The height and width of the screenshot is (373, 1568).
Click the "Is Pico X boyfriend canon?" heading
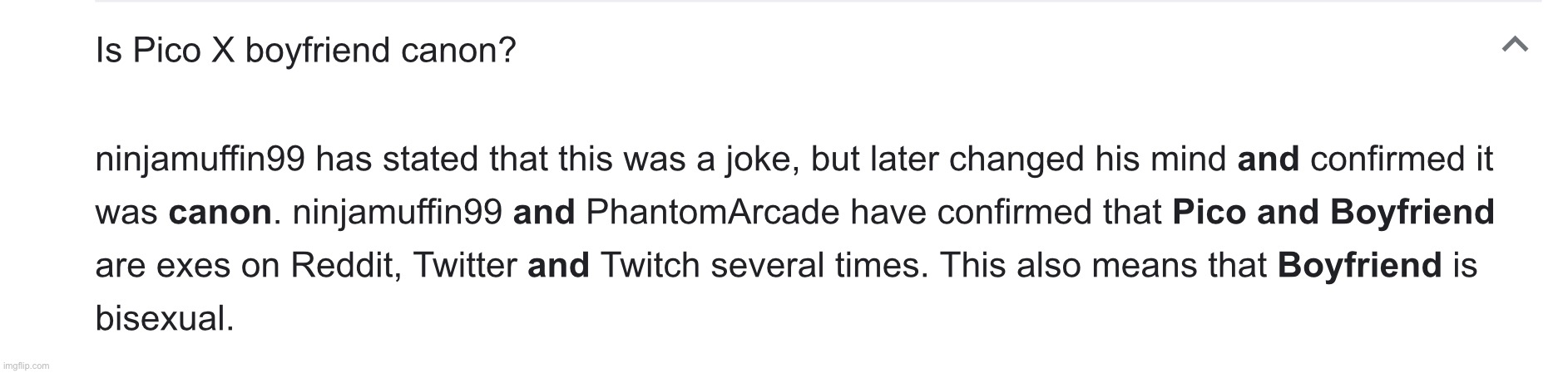point(305,51)
